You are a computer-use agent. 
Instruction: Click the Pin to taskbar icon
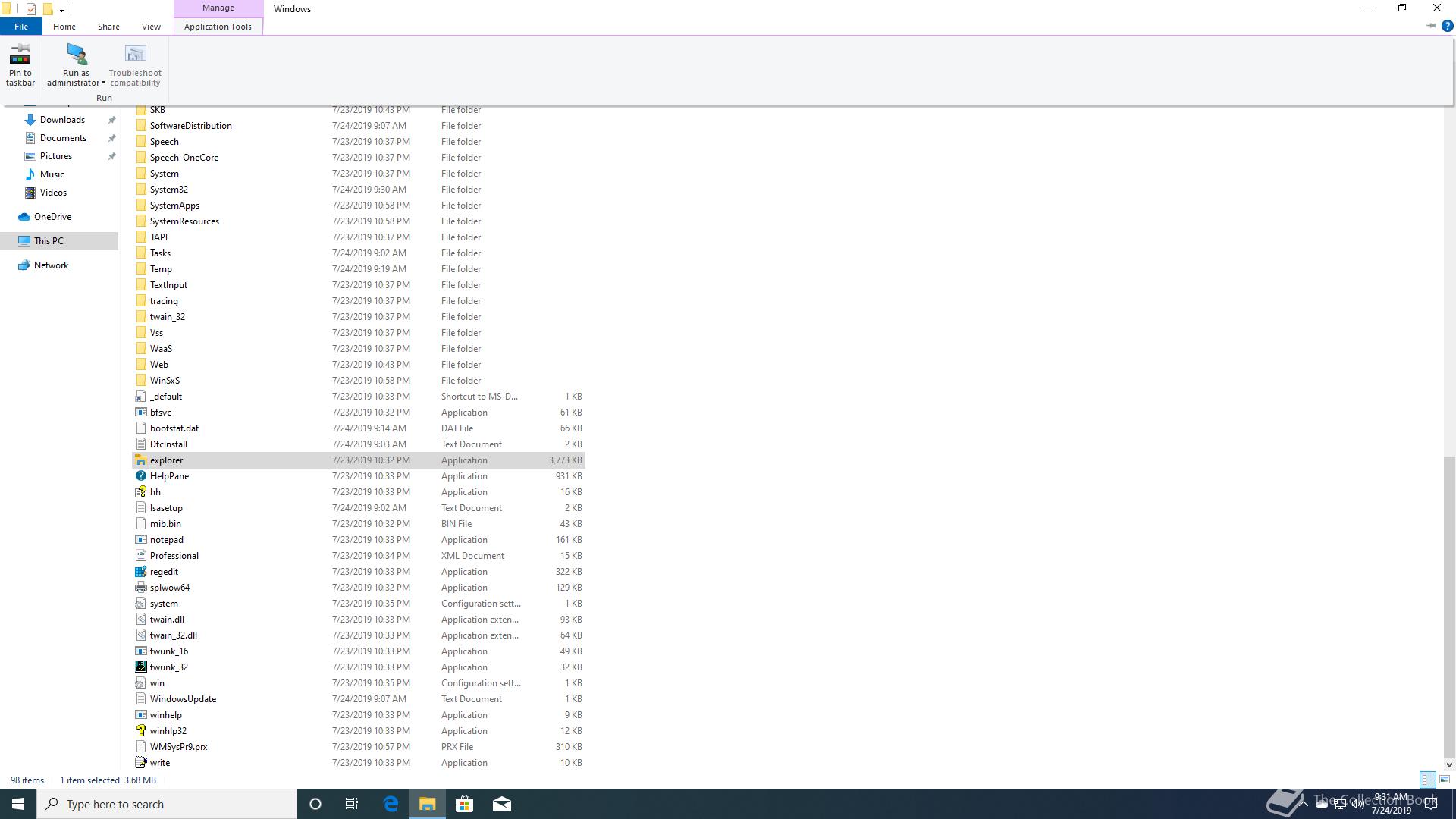click(x=20, y=54)
